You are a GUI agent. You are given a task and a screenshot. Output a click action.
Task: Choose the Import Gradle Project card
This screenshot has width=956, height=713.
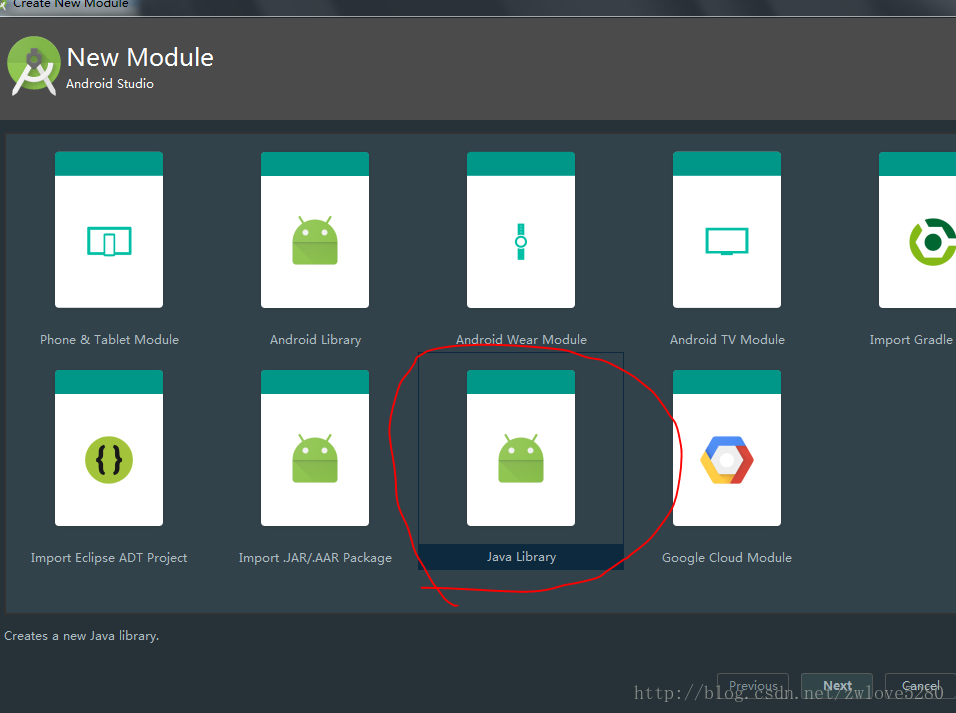(x=918, y=229)
